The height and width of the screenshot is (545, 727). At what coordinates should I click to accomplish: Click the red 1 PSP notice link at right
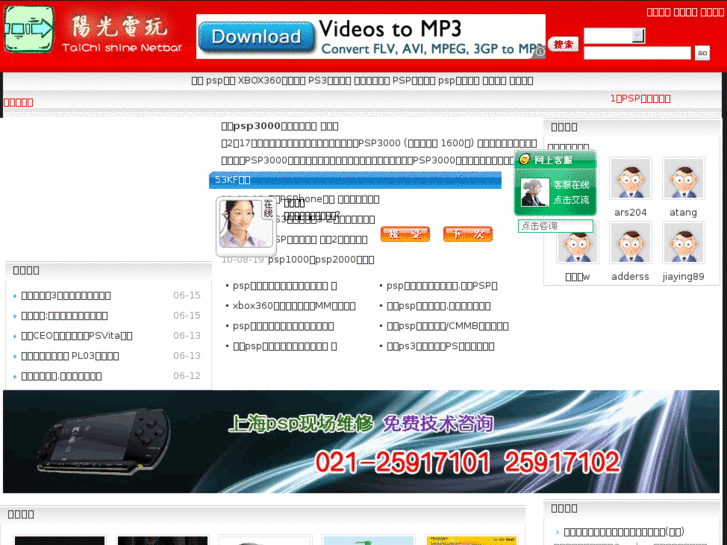tap(640, 99)
